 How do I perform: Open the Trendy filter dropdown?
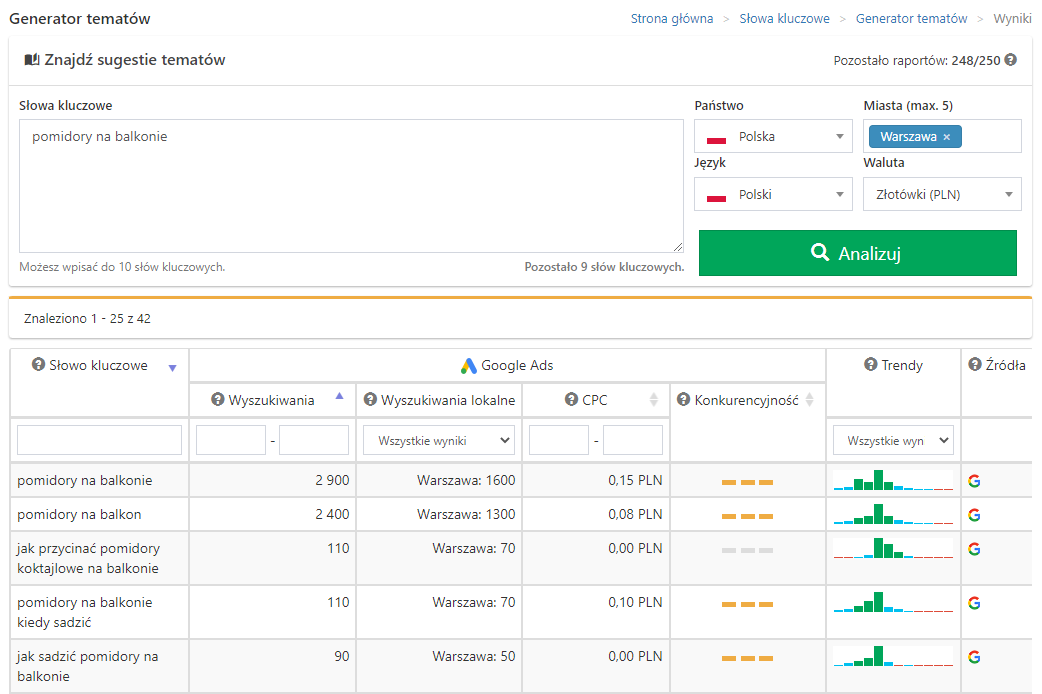click(893, 440)
